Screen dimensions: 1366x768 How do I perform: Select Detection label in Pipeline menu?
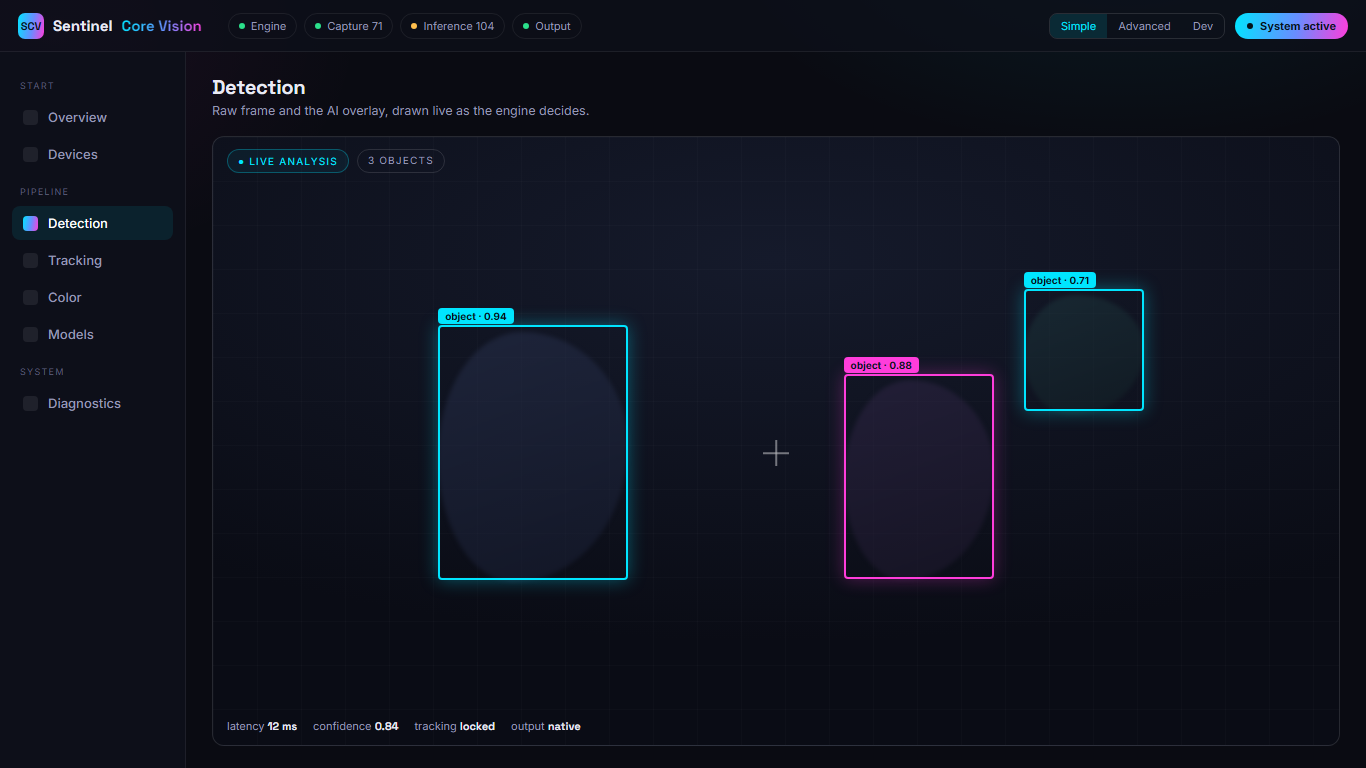[78, 224]
